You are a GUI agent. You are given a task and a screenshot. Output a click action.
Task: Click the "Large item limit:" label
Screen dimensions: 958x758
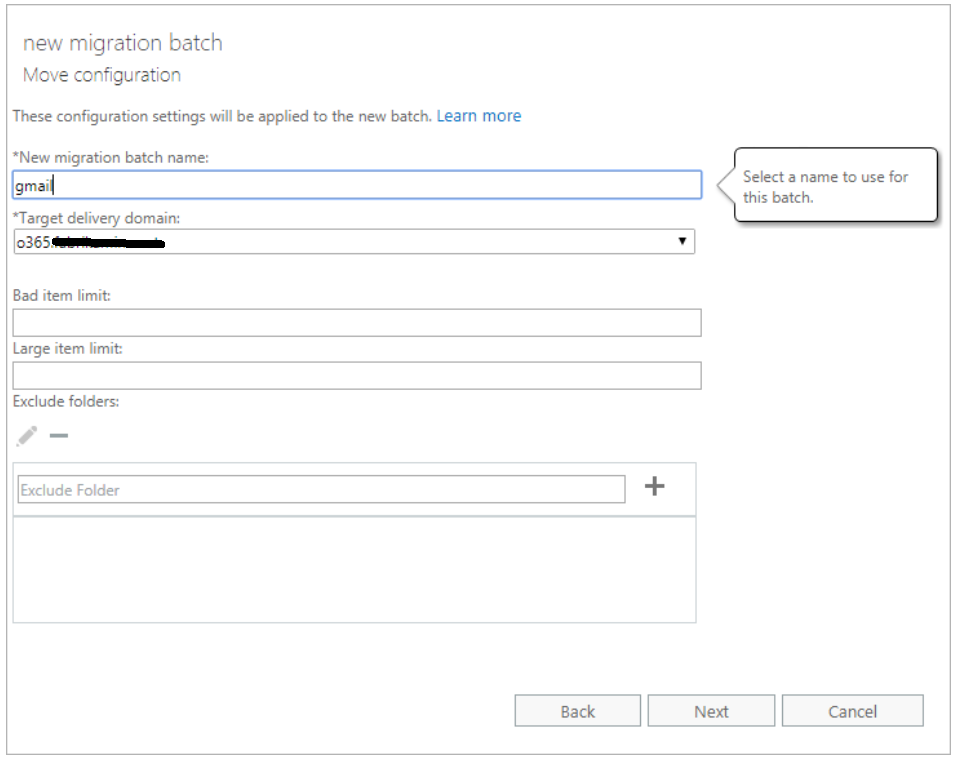67,349
